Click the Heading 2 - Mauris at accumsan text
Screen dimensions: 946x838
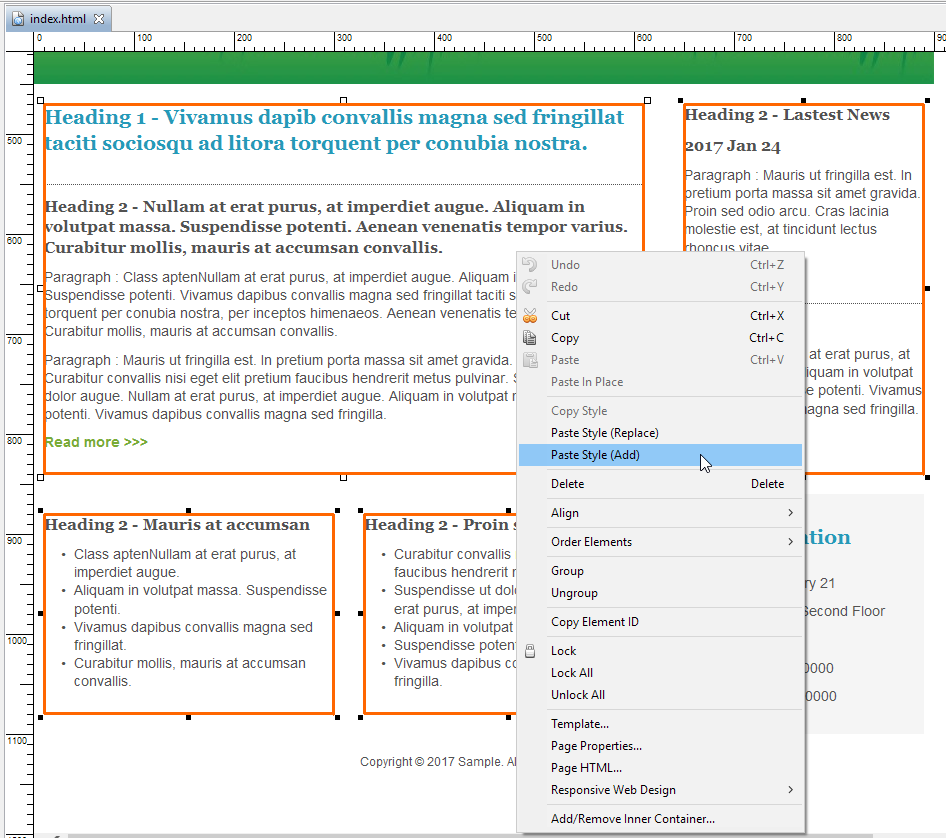(x=177, y=525)
